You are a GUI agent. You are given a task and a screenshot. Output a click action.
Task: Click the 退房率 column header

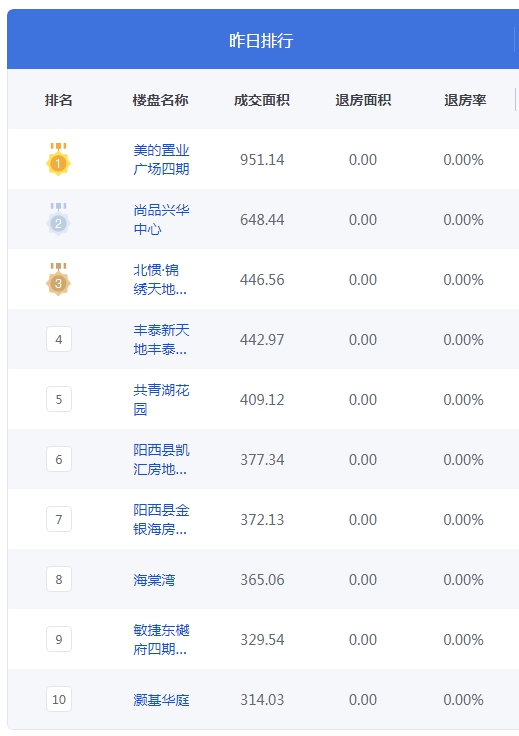(465, 100)
